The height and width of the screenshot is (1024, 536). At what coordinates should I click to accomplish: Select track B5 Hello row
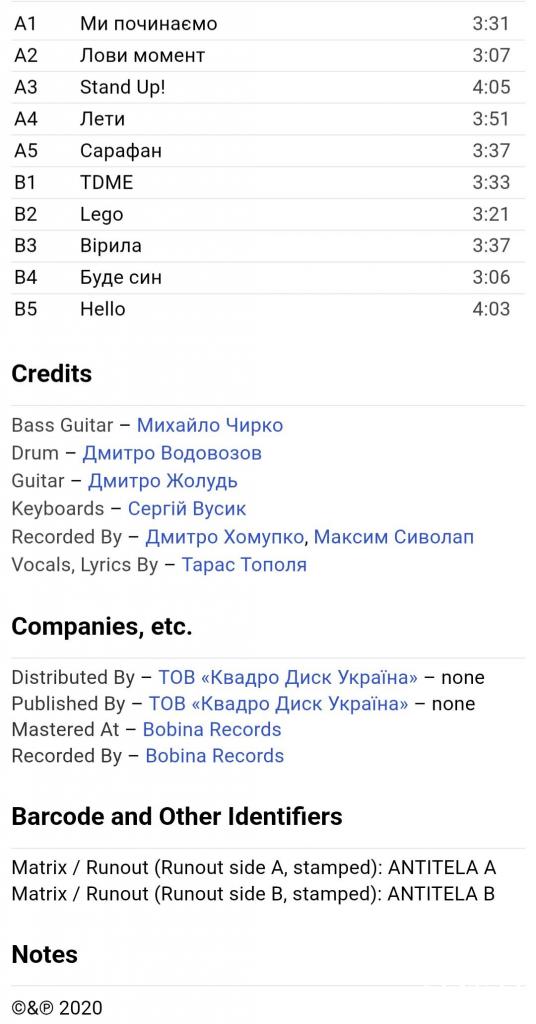[268, 309]
